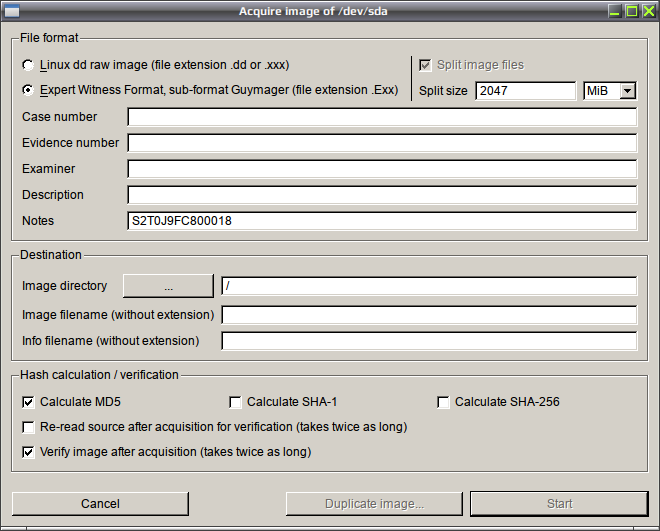Click the Duplicate image button
The image size is (660, 531).
point(374,504)
